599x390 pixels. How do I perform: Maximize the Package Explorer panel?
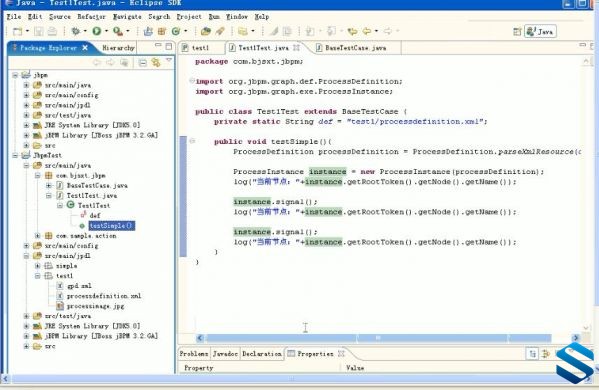click(x=168, y=47)
